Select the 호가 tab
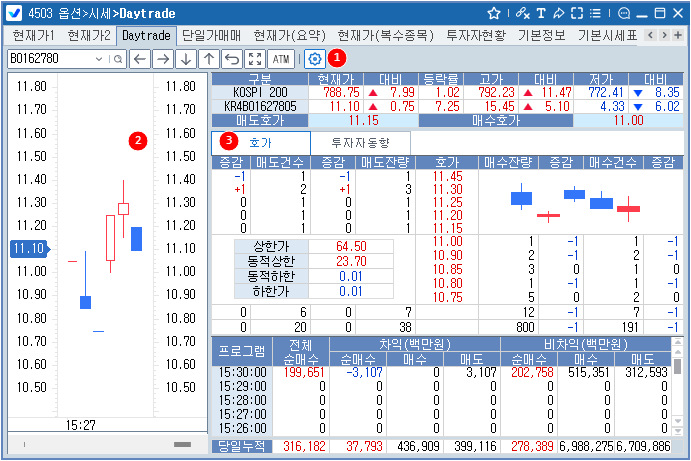The image size is (691, 461). [x=260, y=143]
